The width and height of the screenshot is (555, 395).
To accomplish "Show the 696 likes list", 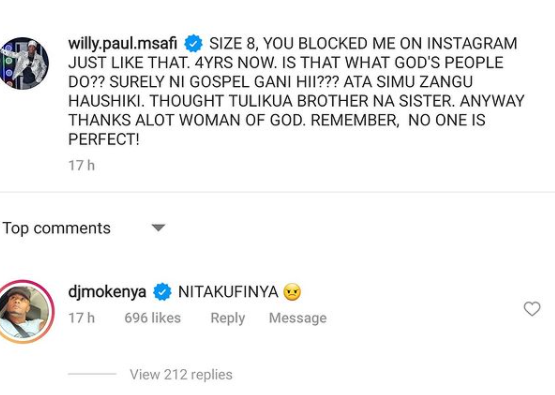I will click(x=153, y=318).
